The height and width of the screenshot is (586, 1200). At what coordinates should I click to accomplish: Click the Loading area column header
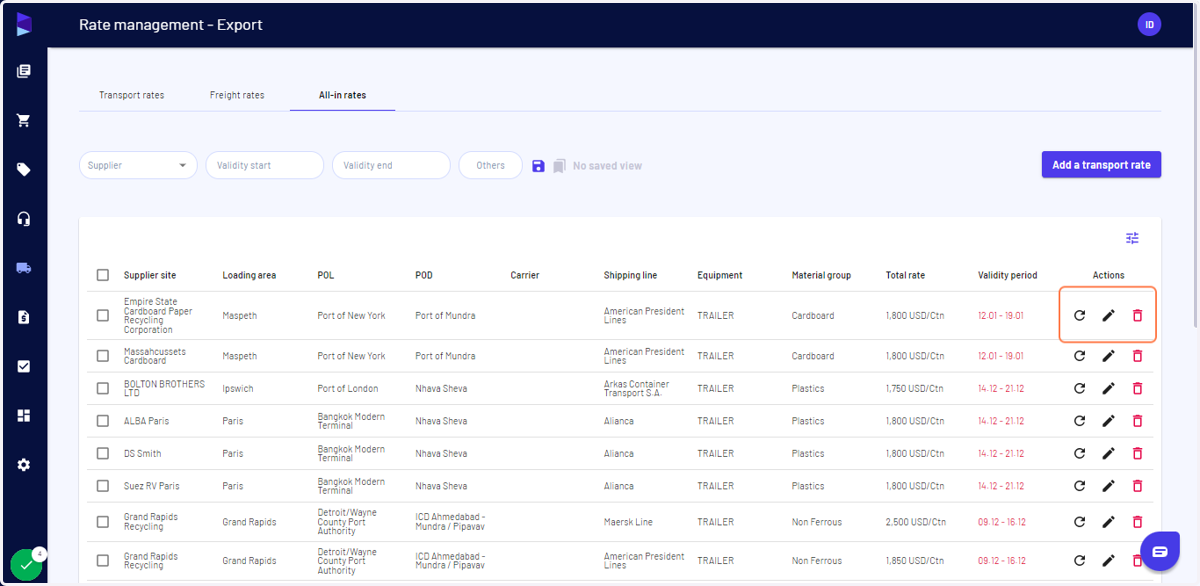pyautogui.click(x=249, y=275)
